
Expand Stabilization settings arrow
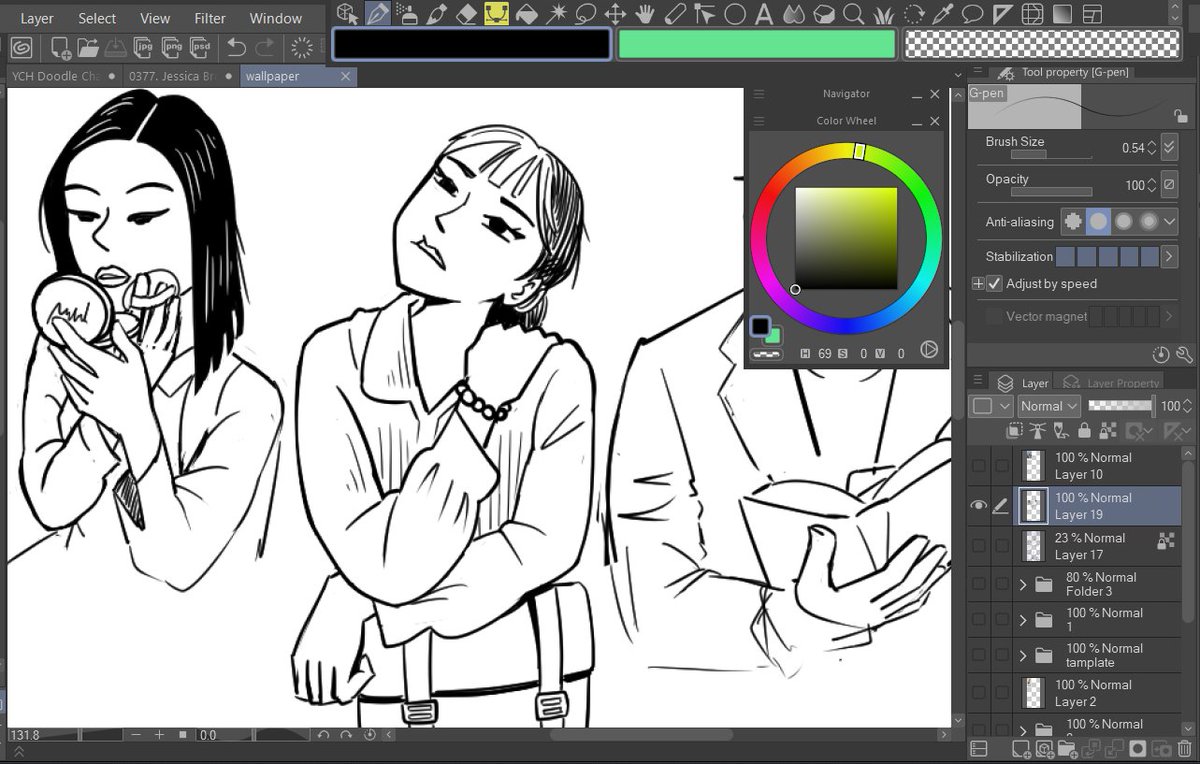click(1169, 257)
